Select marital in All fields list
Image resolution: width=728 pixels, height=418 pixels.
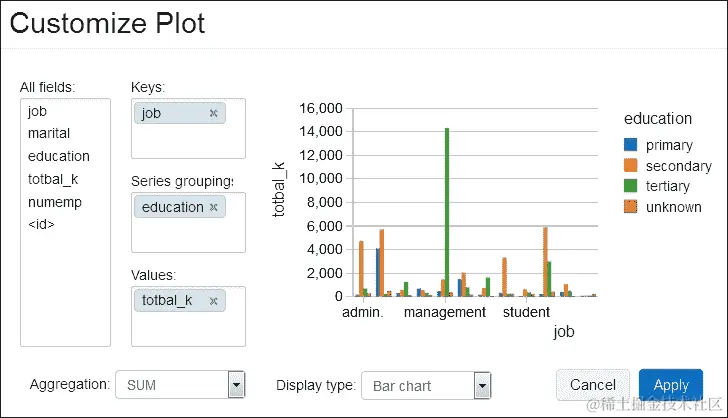(x=49, y=133)
